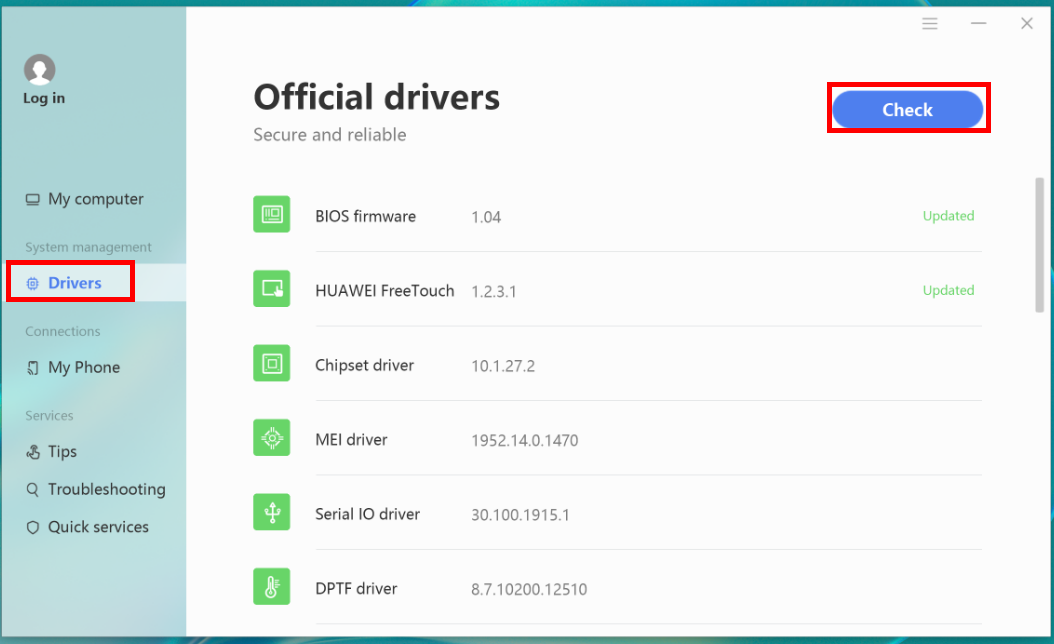1054x644 pixels.
Task: Select the DPTF driver thermometer icon
Action: click(x=271, y=587)
